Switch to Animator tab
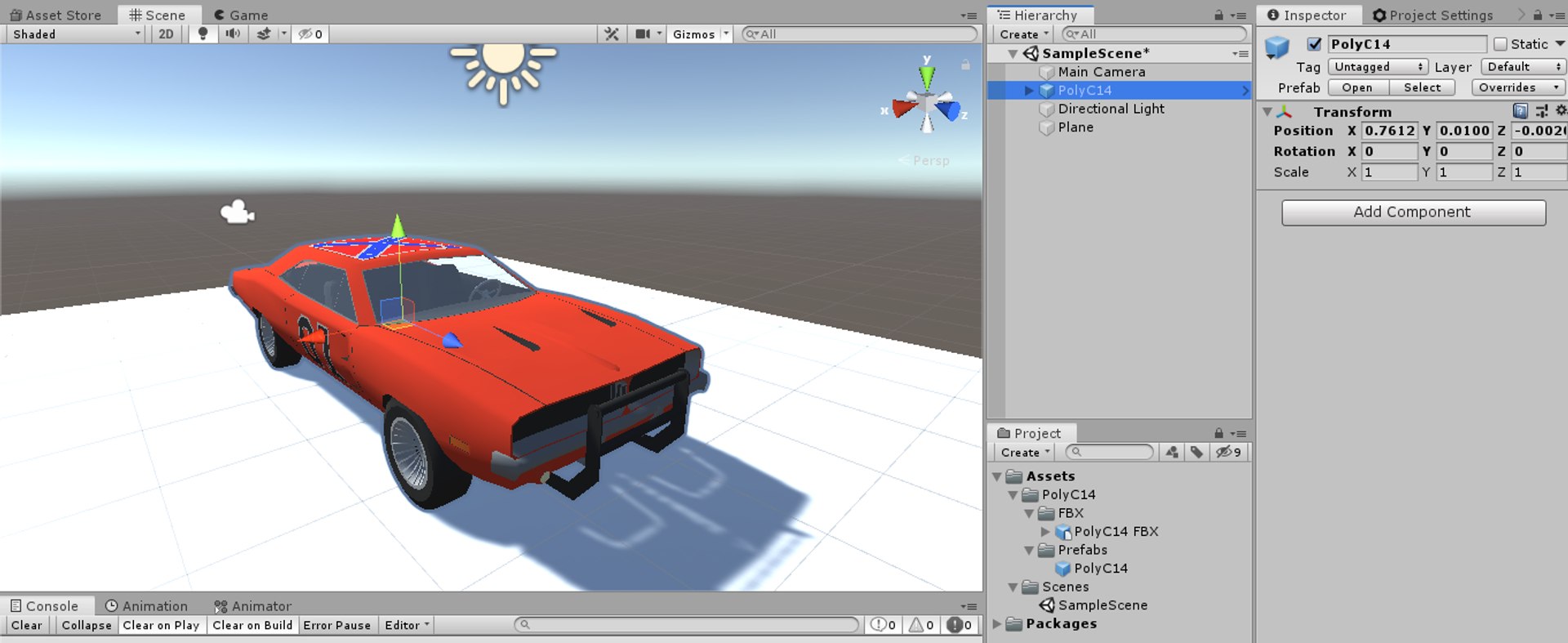Screen dimensions: 1568x643 point(252,605)
